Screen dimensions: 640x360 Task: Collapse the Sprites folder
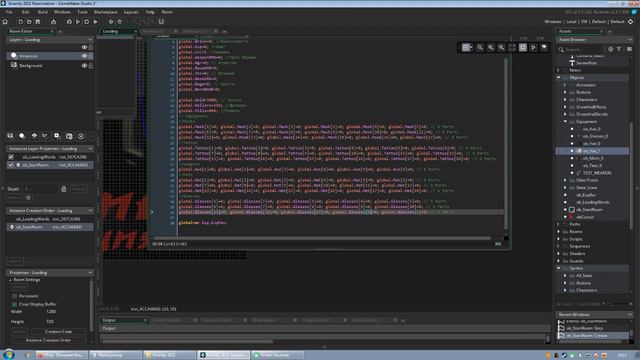[x=559, y=268]
